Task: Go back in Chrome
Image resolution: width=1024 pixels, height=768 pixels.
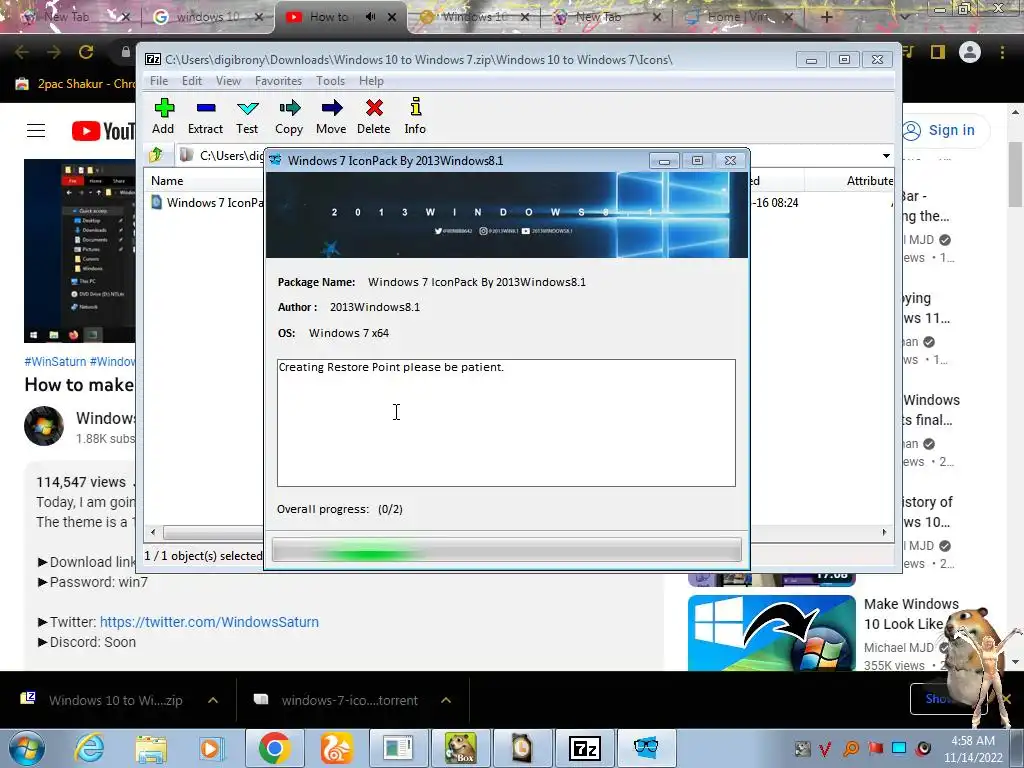Action: (x=22, y=52)
